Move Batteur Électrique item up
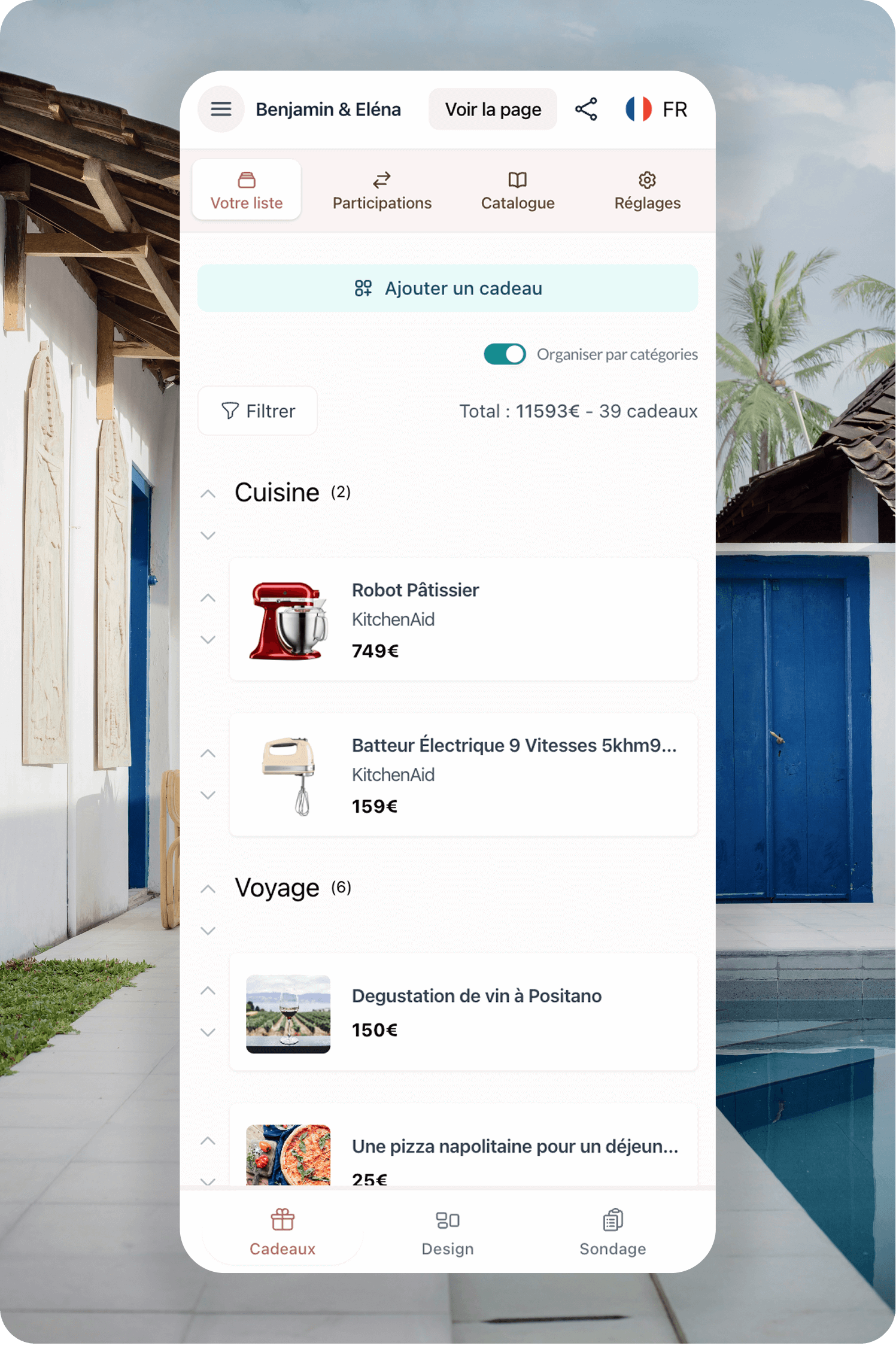The width and height of the screenshot is (896, 1361). (208, 753)
